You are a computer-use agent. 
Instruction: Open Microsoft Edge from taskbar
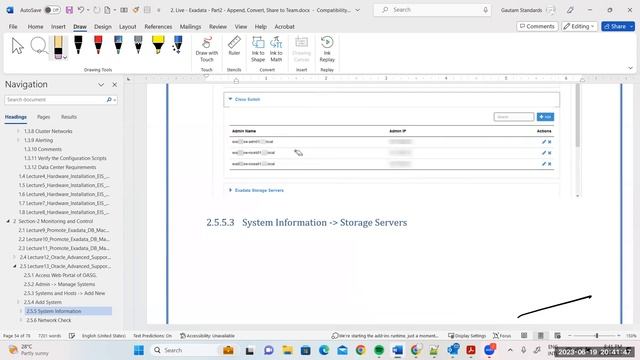pyautogui.click(x=324, y=350)
